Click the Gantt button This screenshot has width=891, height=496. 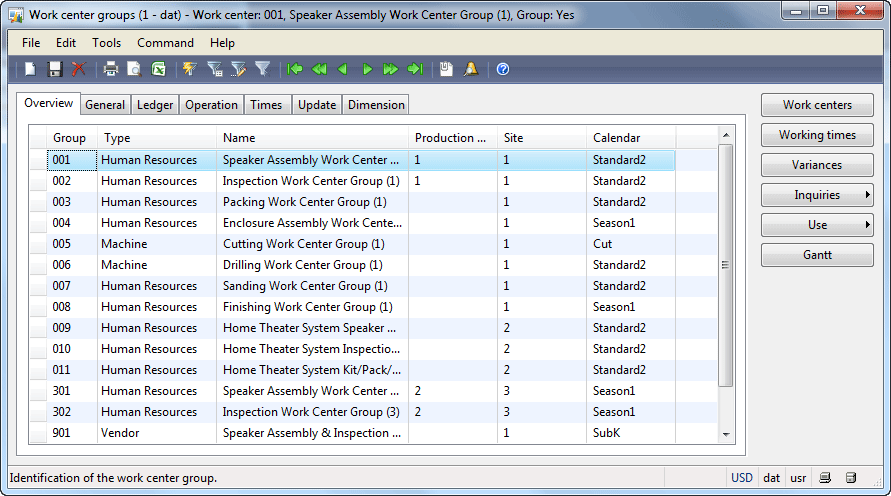pos(817,255)
